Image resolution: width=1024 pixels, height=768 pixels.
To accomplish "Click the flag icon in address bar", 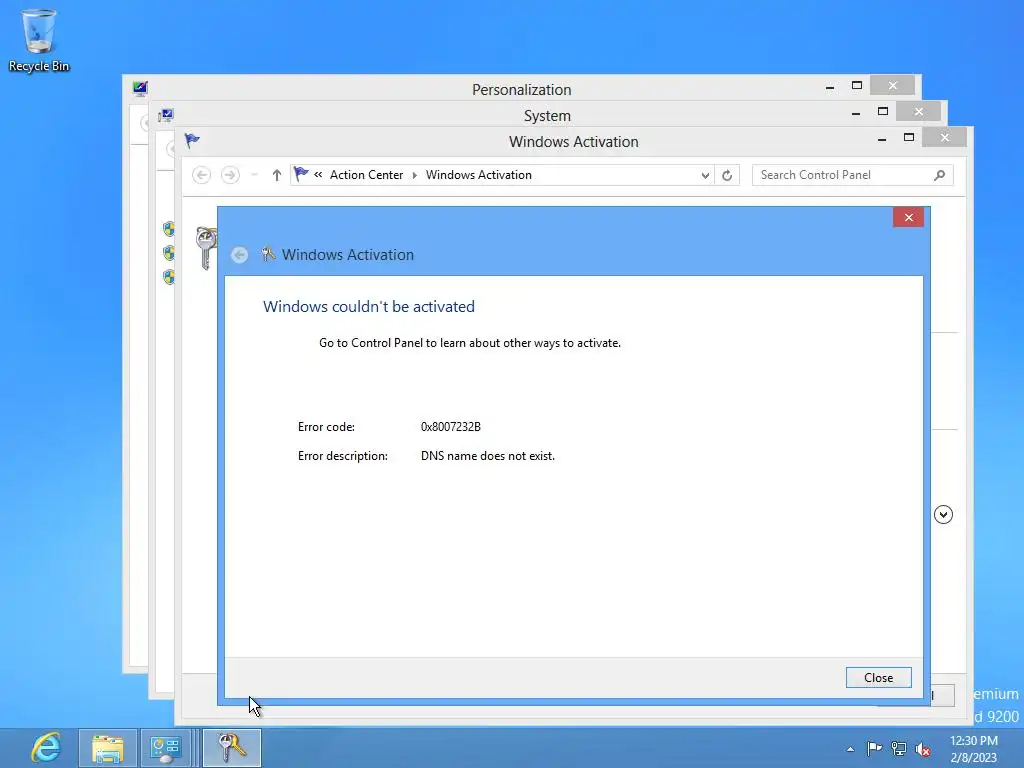I will coord(301,174).
